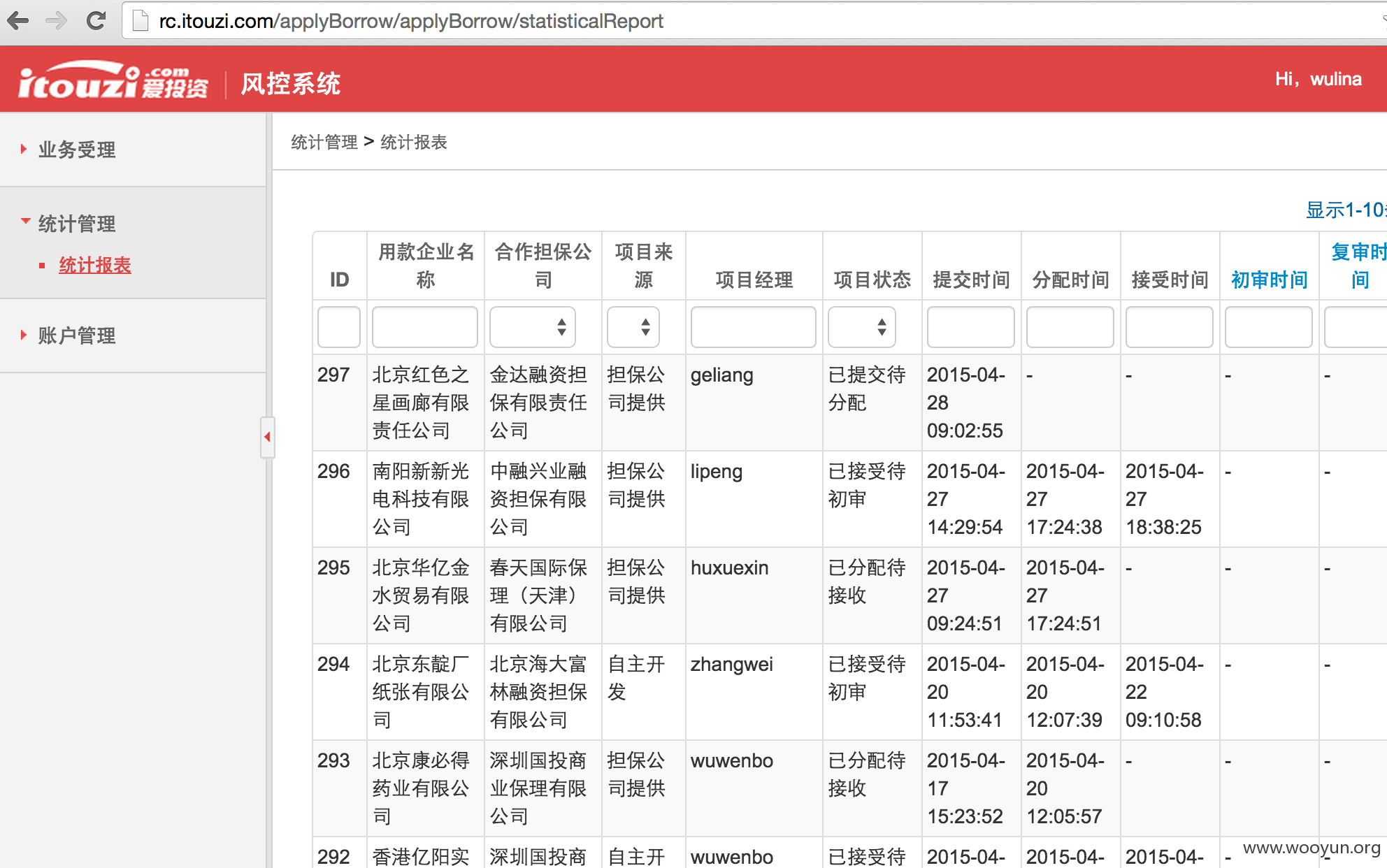Image resolution: width=1387 pixels, height=868 pixels.
Task: Click status 已分配待接收 in row 295
Action: (x=867, y=582)
